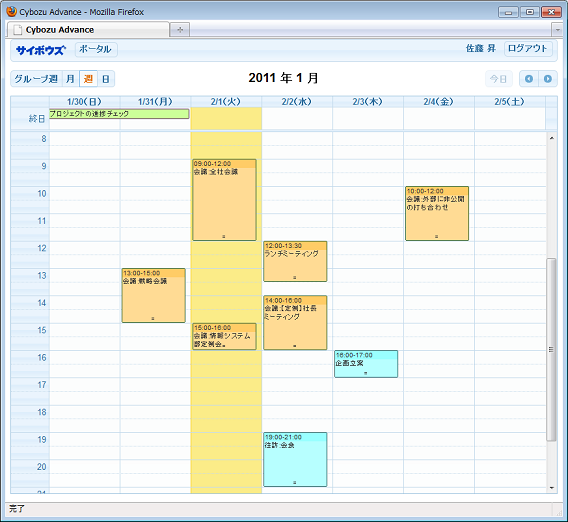568x522 pixels.
Task: Switch to 日 day view
Action: tap(106, 79)
